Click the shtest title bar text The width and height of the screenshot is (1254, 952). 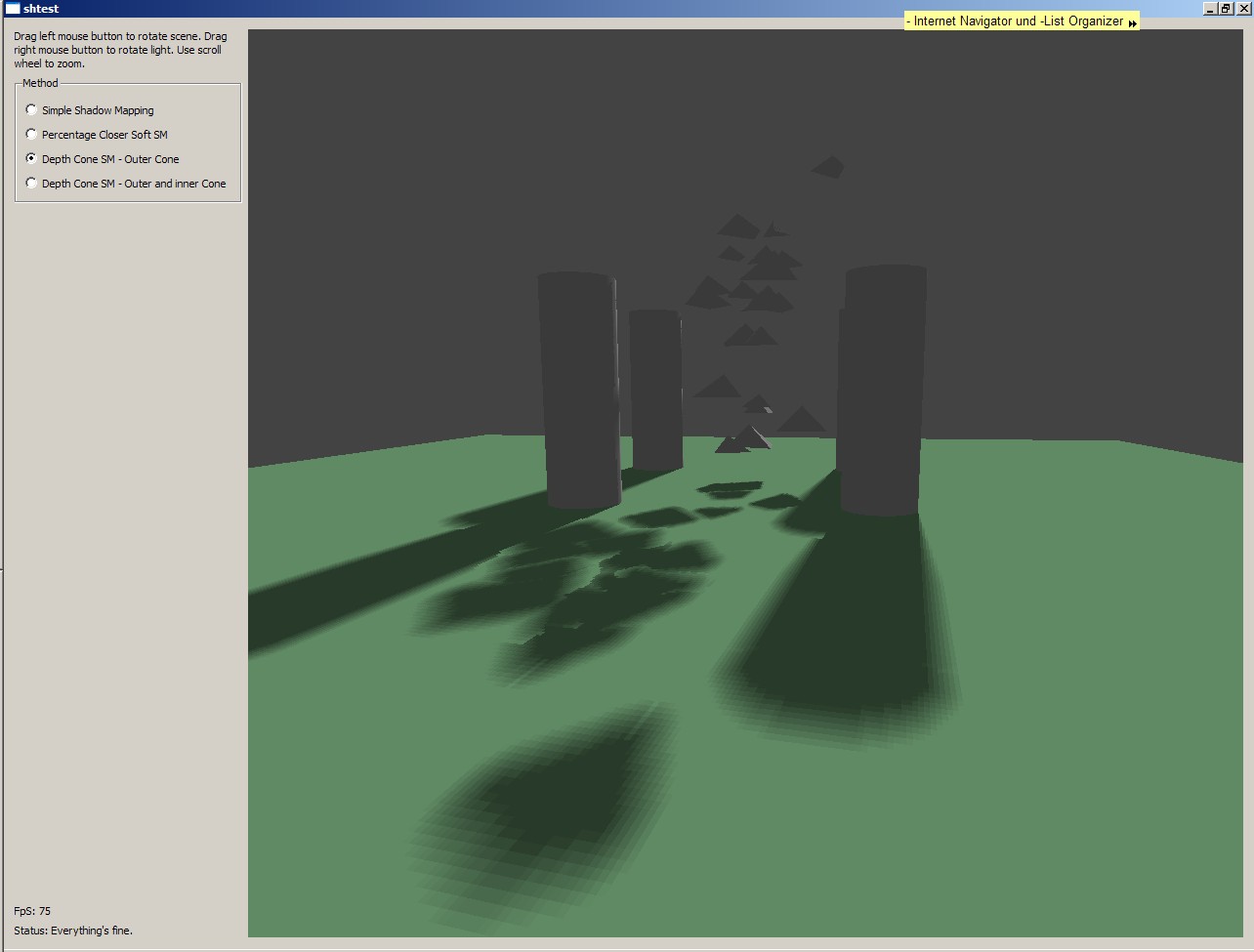(41, 9)
